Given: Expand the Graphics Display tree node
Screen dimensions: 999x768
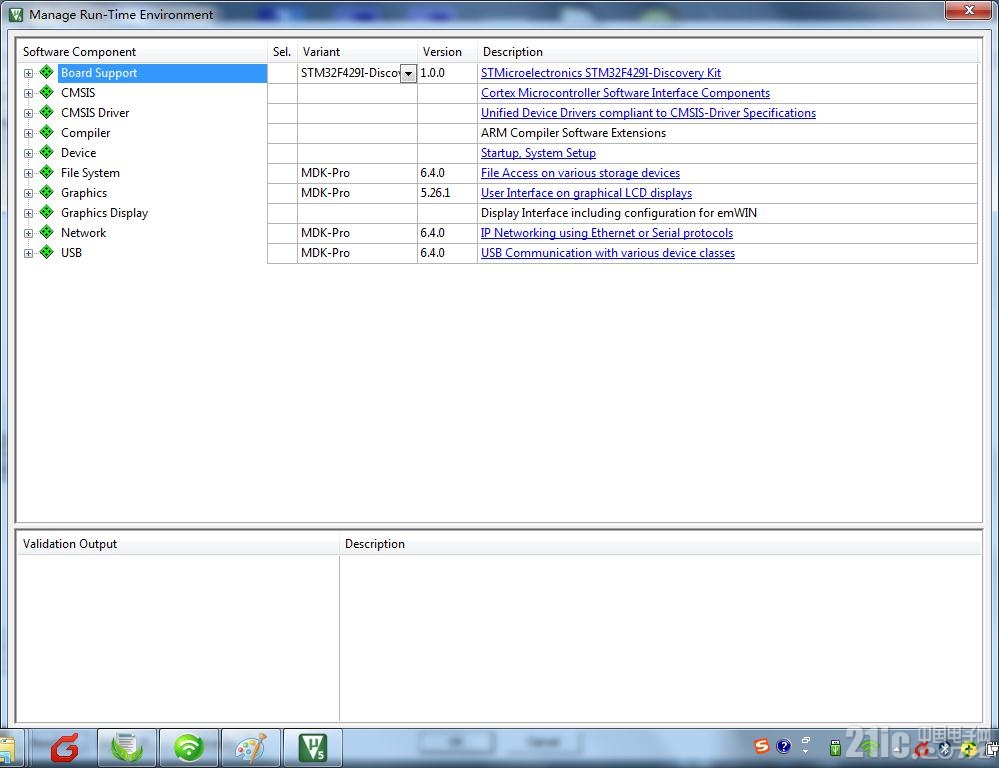Looking at the screenshot, I should (x=28, y=214).
